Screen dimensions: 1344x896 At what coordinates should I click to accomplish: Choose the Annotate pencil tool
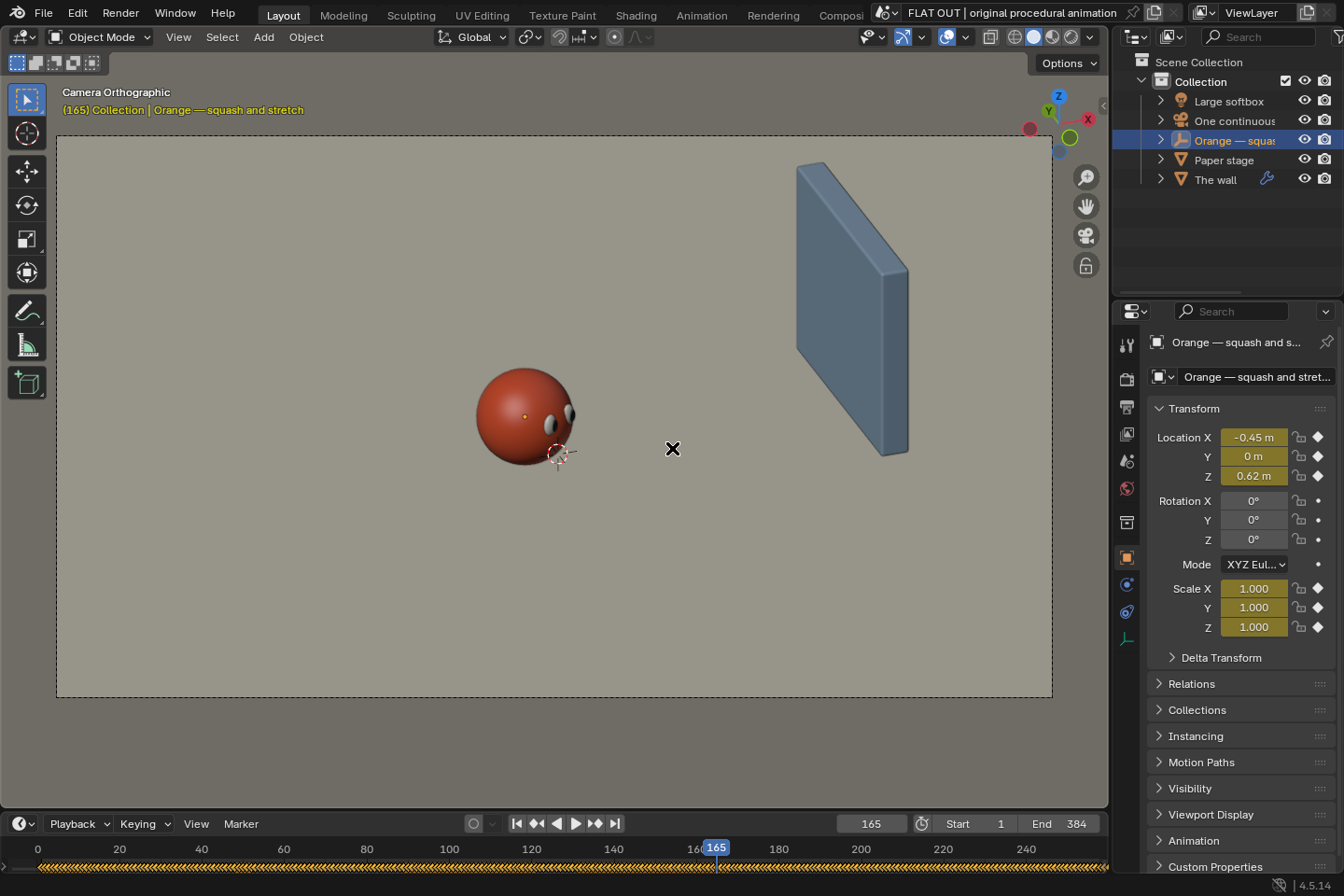27,310
